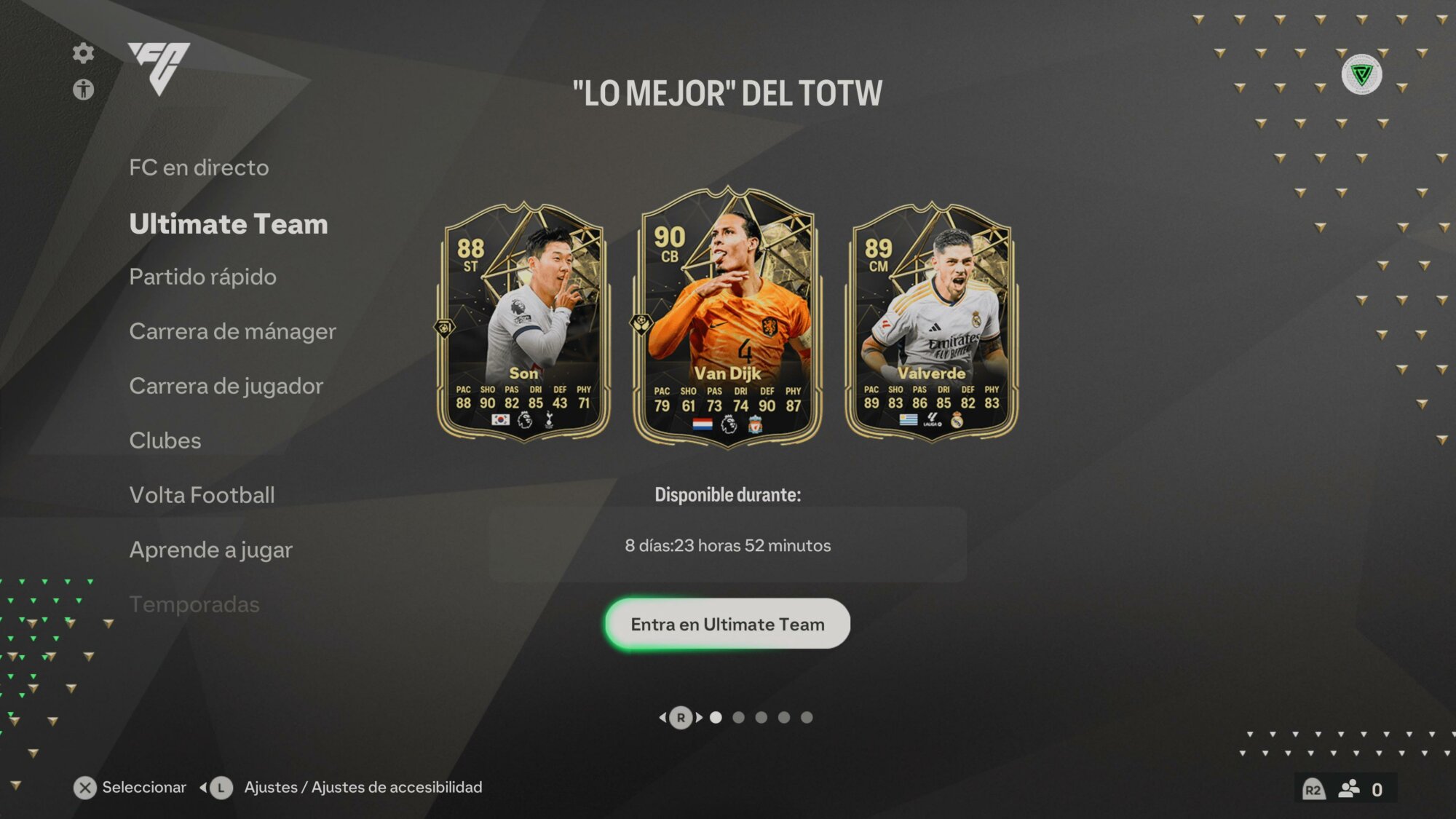Screen dimensions: 1456x819
Task: Select the fifth carousel page dot
Action: coord(807,717)
